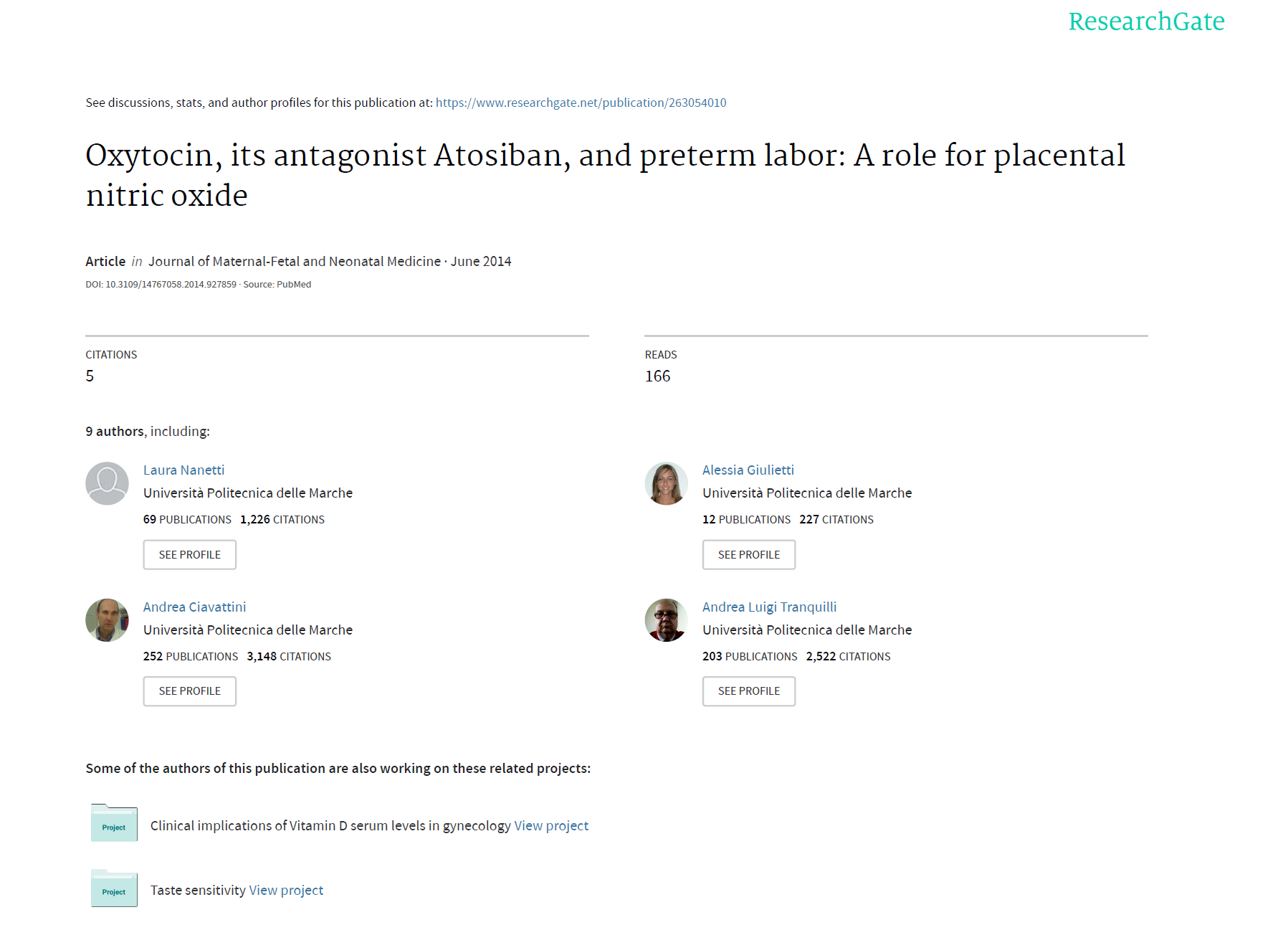This screenshot has width=1288, height=930.
Task: Click the Journal of Maternal-Fetal and Neonatal Medicine text
Action: (x=294, y=261)
